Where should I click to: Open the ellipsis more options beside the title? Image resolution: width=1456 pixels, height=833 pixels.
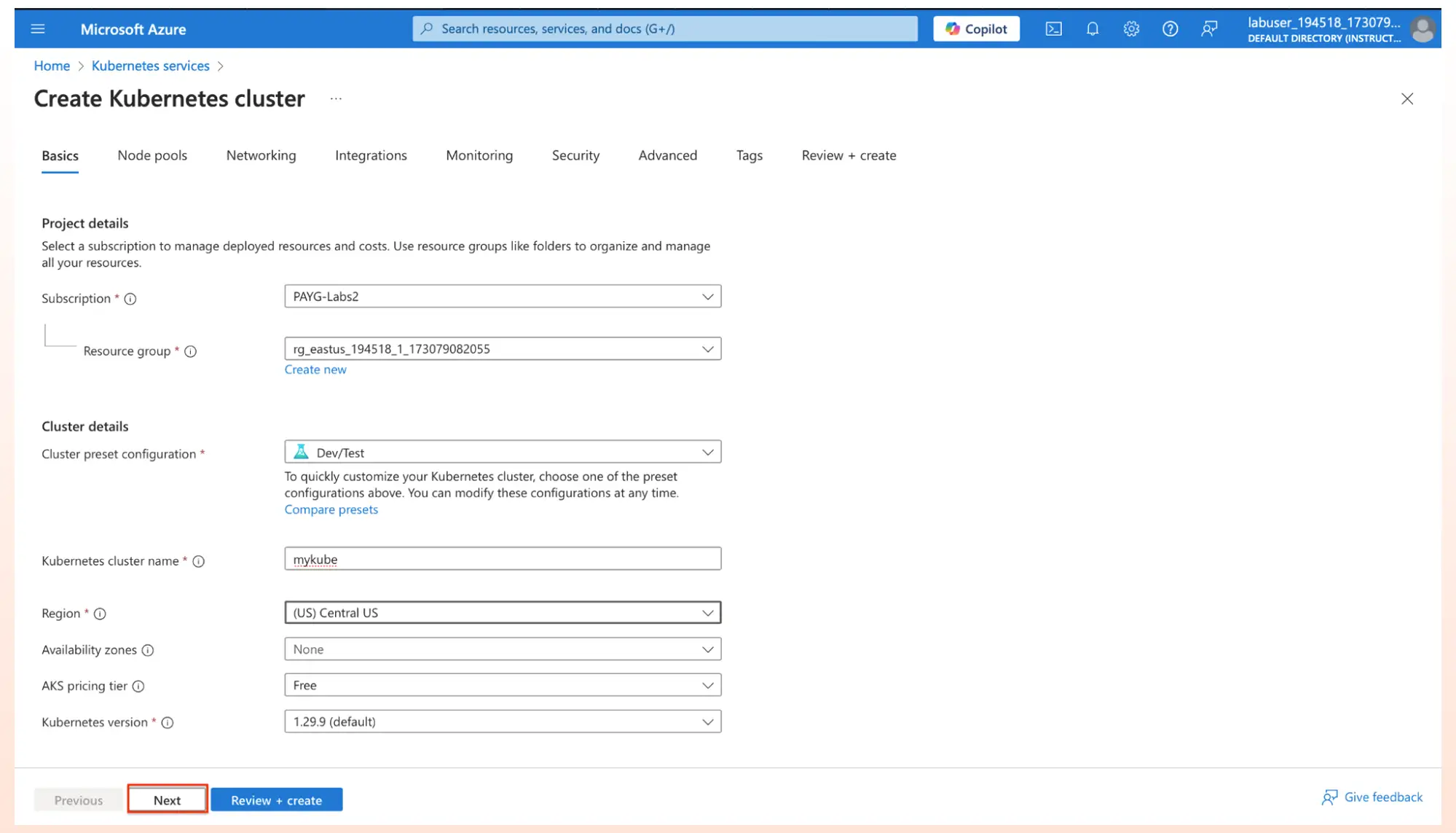[336, 98]
